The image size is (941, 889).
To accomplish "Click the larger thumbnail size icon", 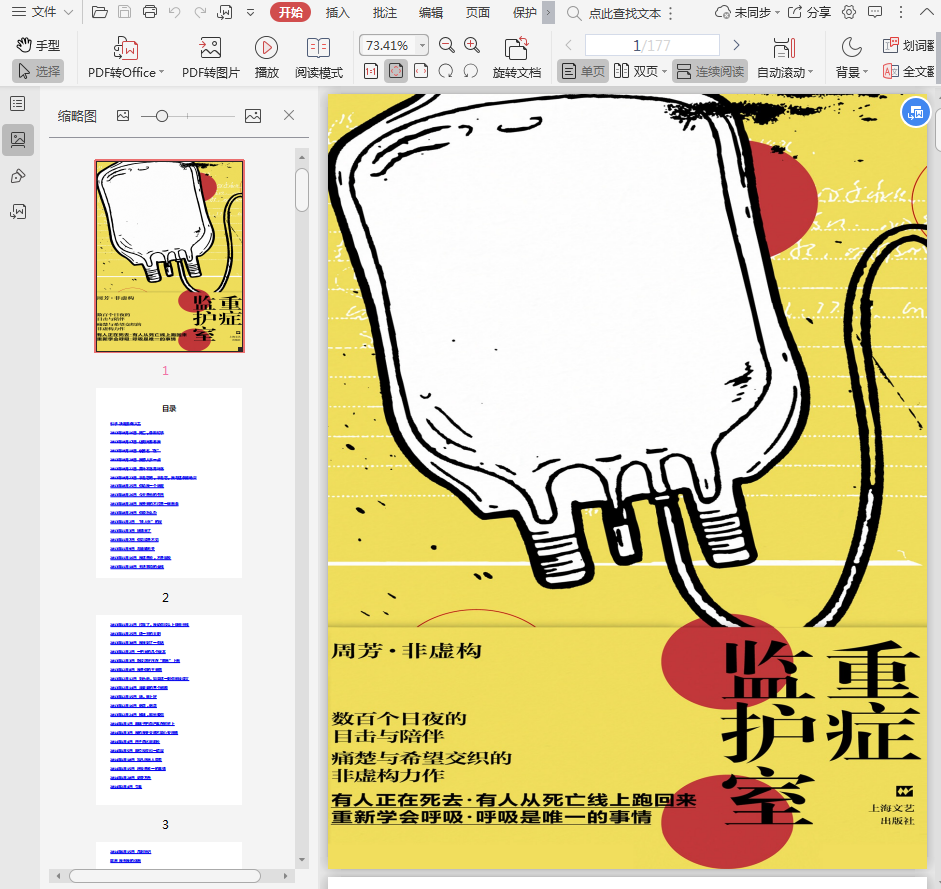I will 253,116.
